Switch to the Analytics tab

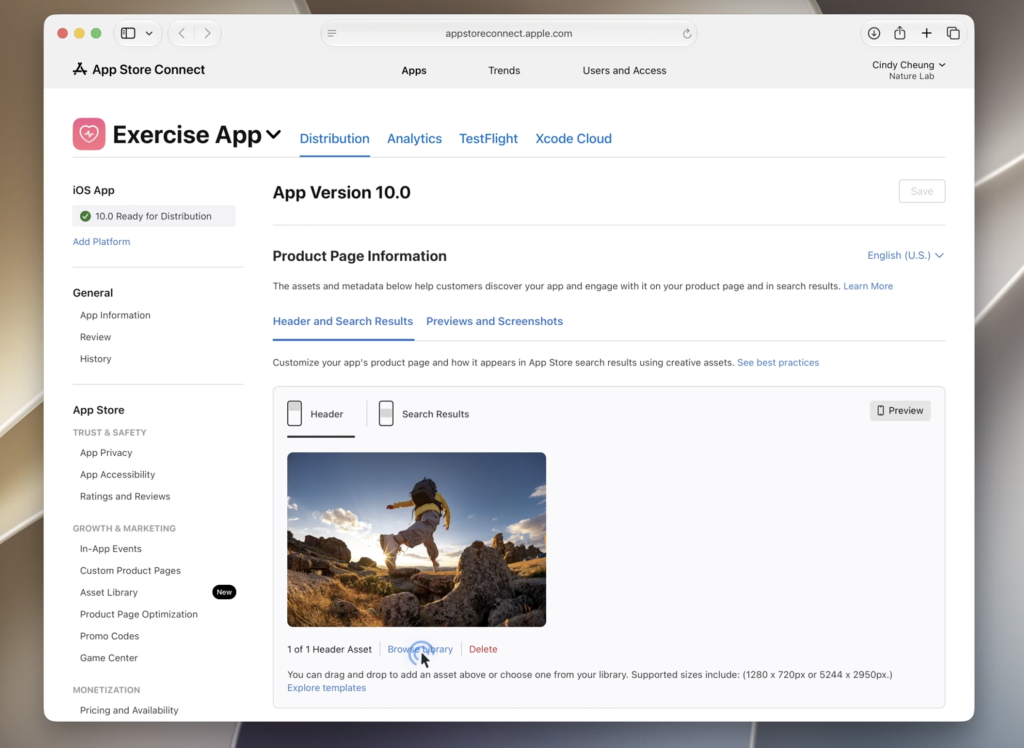point(414,138)
